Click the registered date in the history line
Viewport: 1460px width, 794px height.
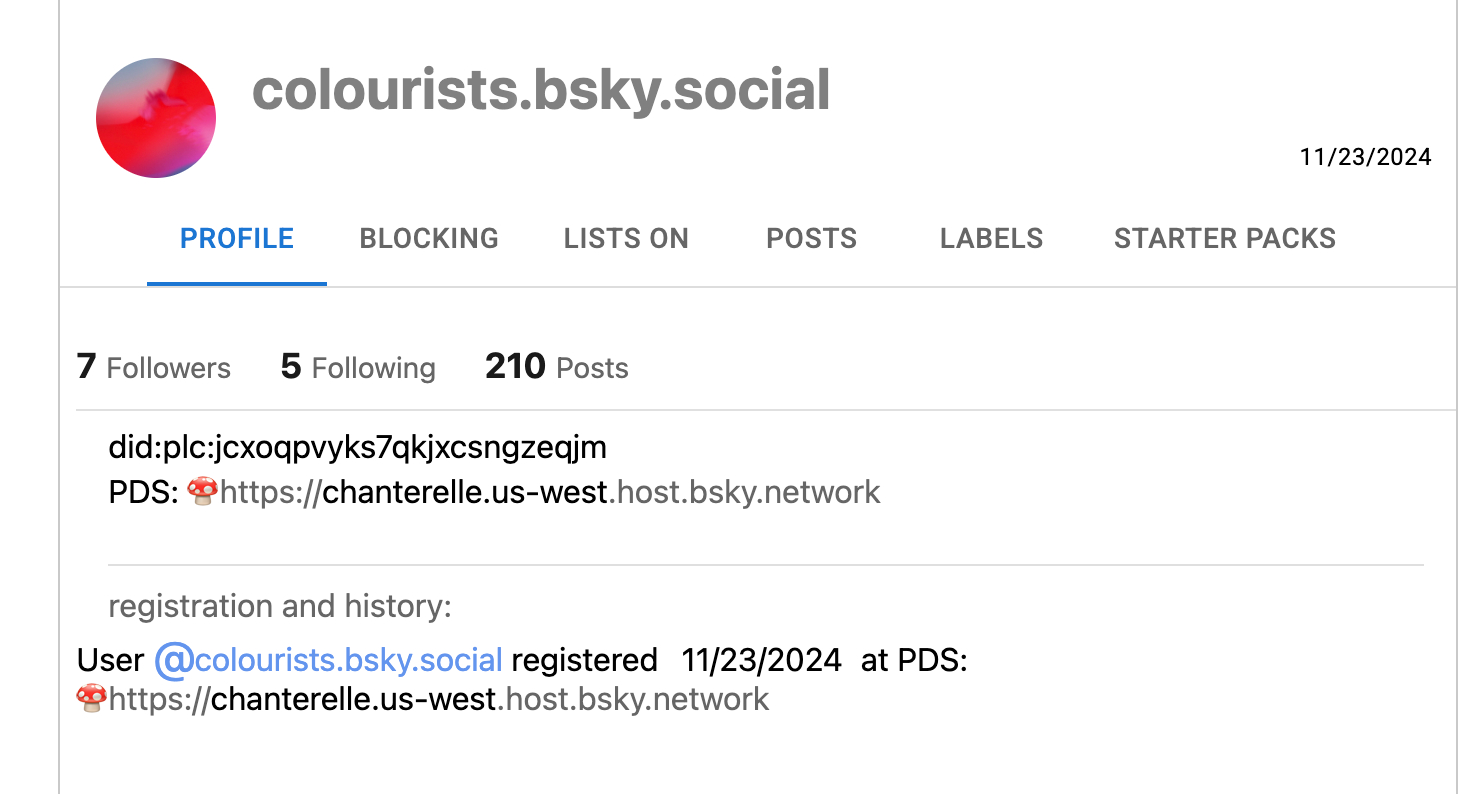761,661
